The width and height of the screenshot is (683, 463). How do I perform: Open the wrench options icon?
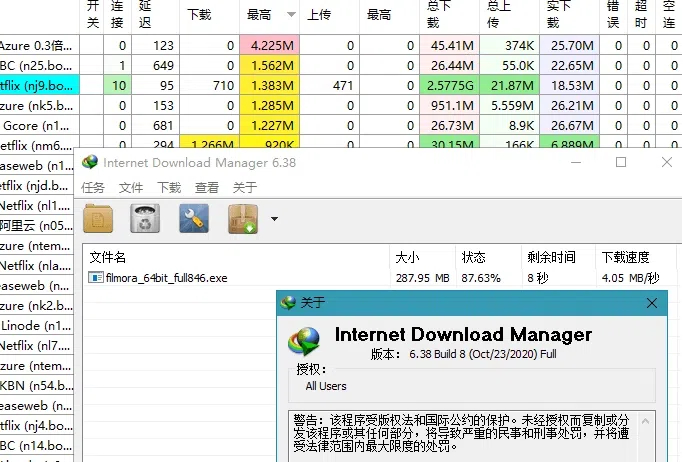click(x=193, y=219)
